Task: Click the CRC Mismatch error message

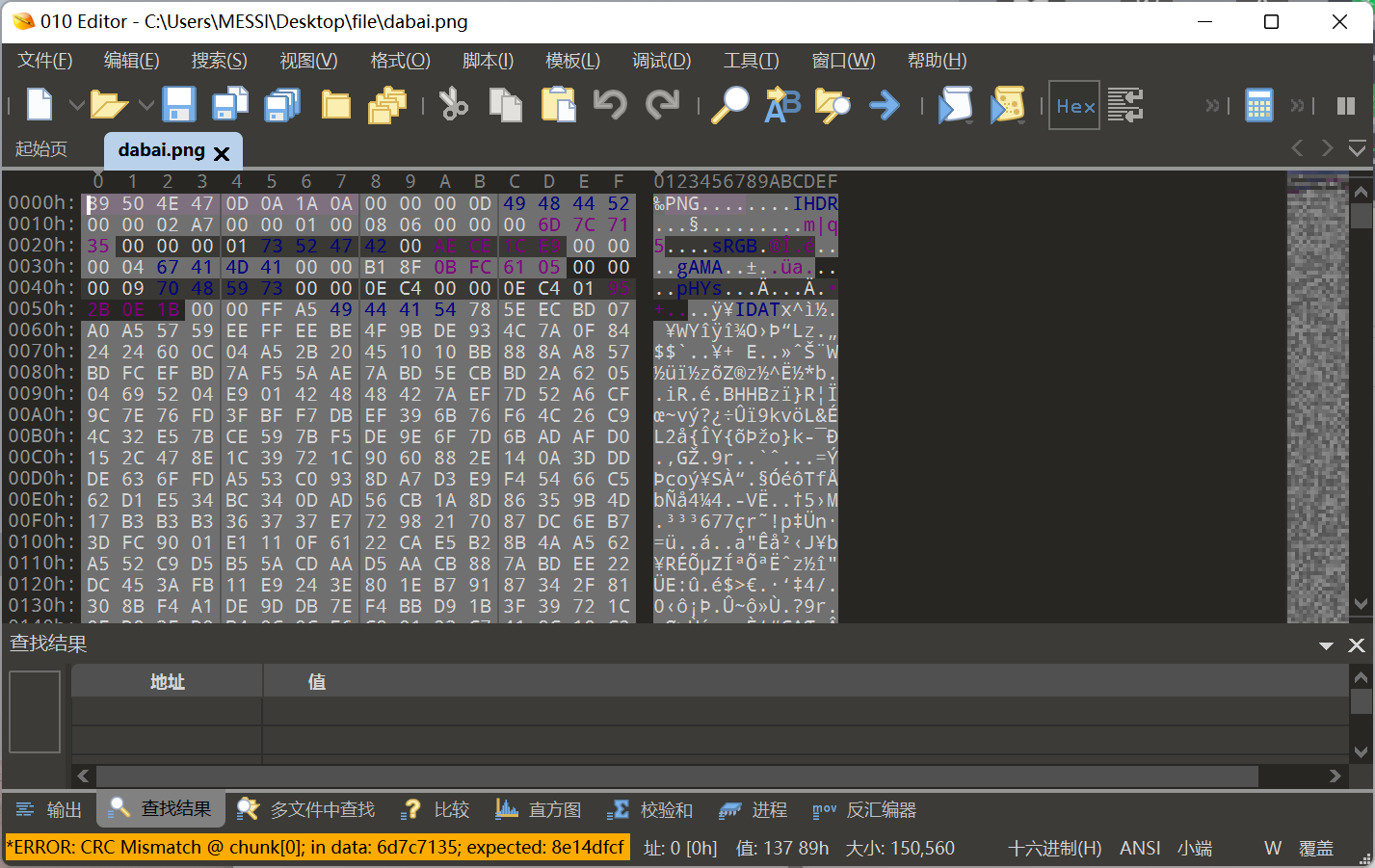Action: point(318,848)
